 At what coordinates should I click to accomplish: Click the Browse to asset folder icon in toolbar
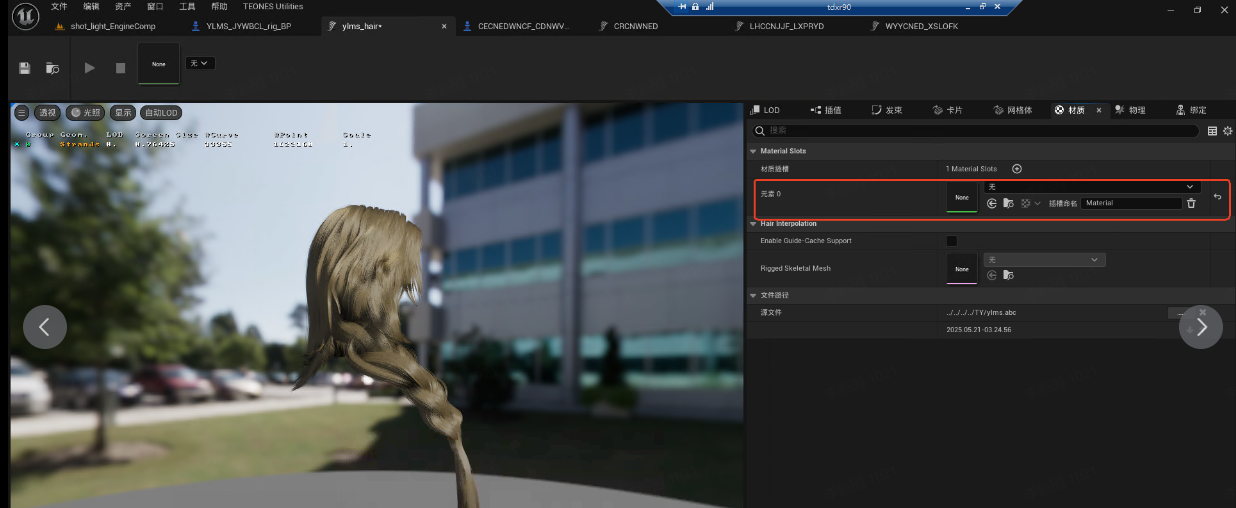(52, 68)
